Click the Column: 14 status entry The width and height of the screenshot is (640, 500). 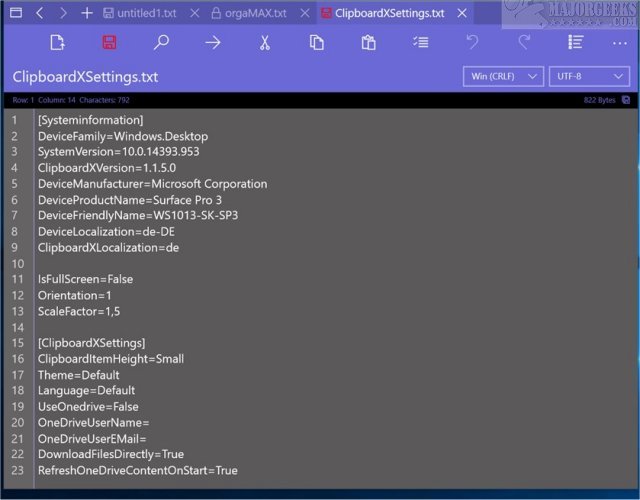pyautogui.click(x=57, y=100)
